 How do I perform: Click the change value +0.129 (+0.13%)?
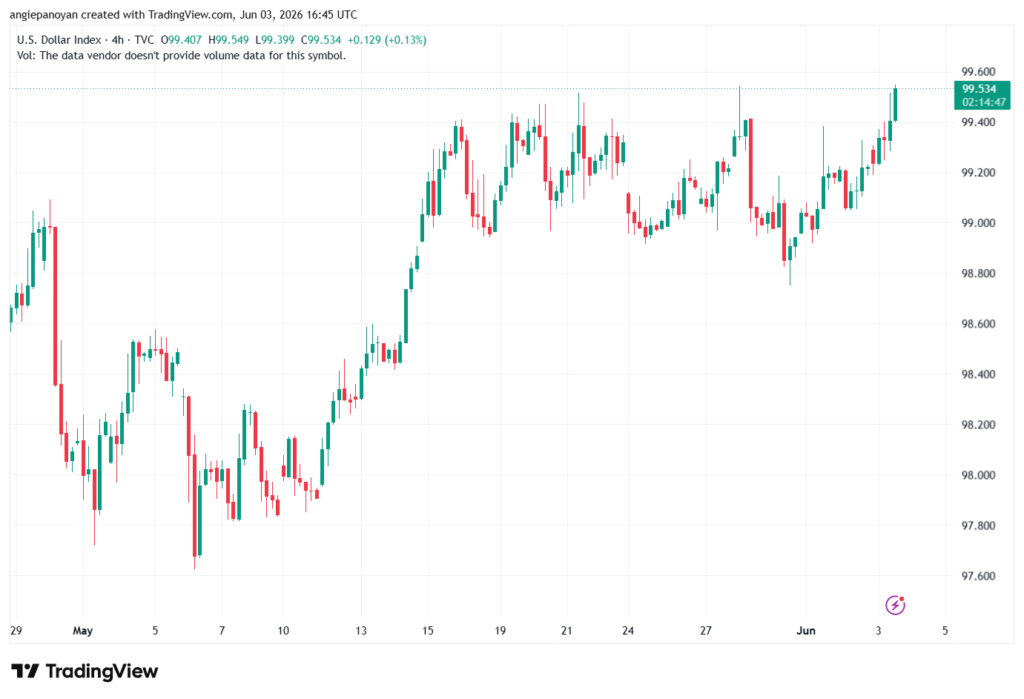point(387,40)
